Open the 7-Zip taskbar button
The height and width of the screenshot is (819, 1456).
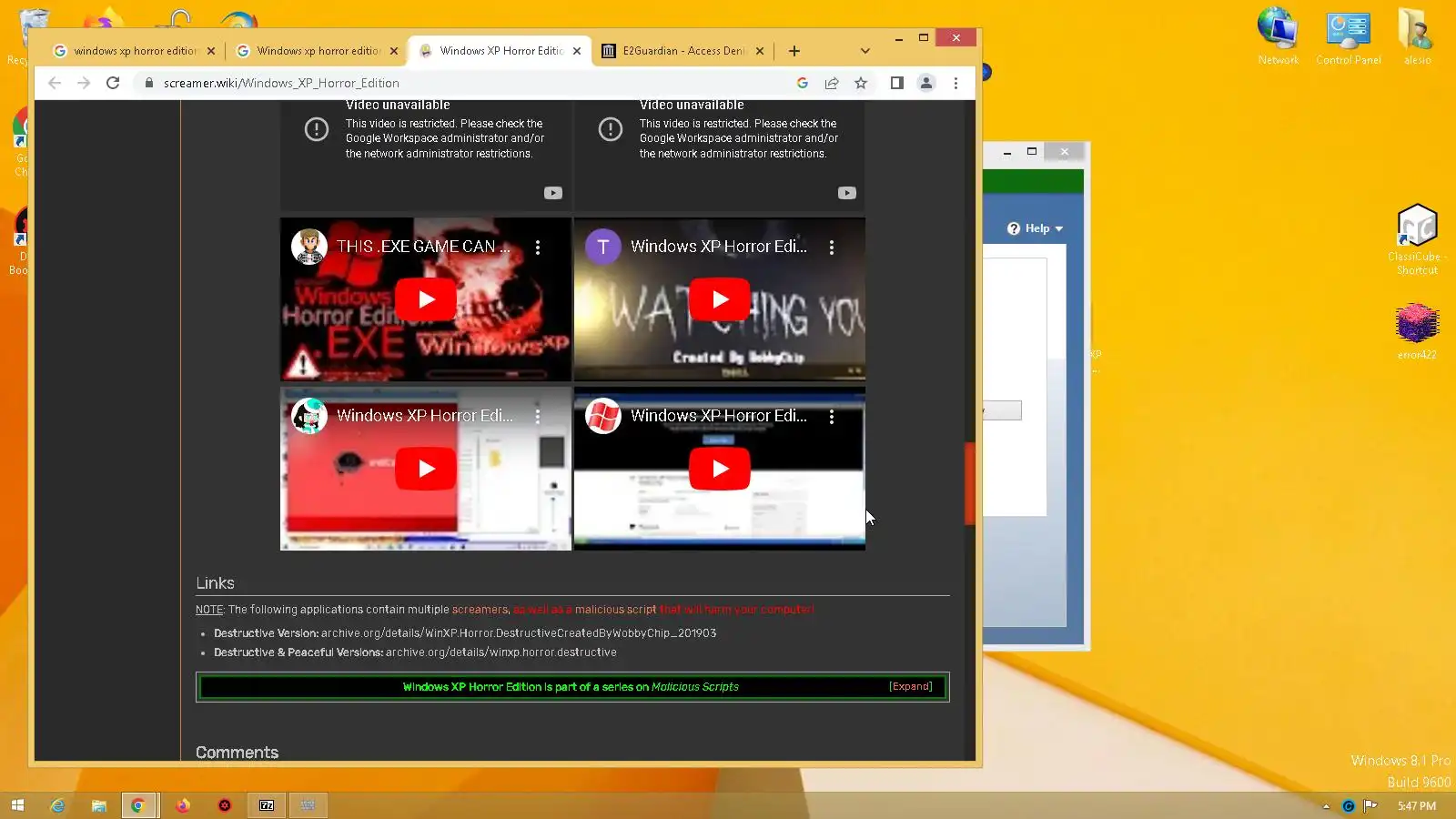[267, 805]
